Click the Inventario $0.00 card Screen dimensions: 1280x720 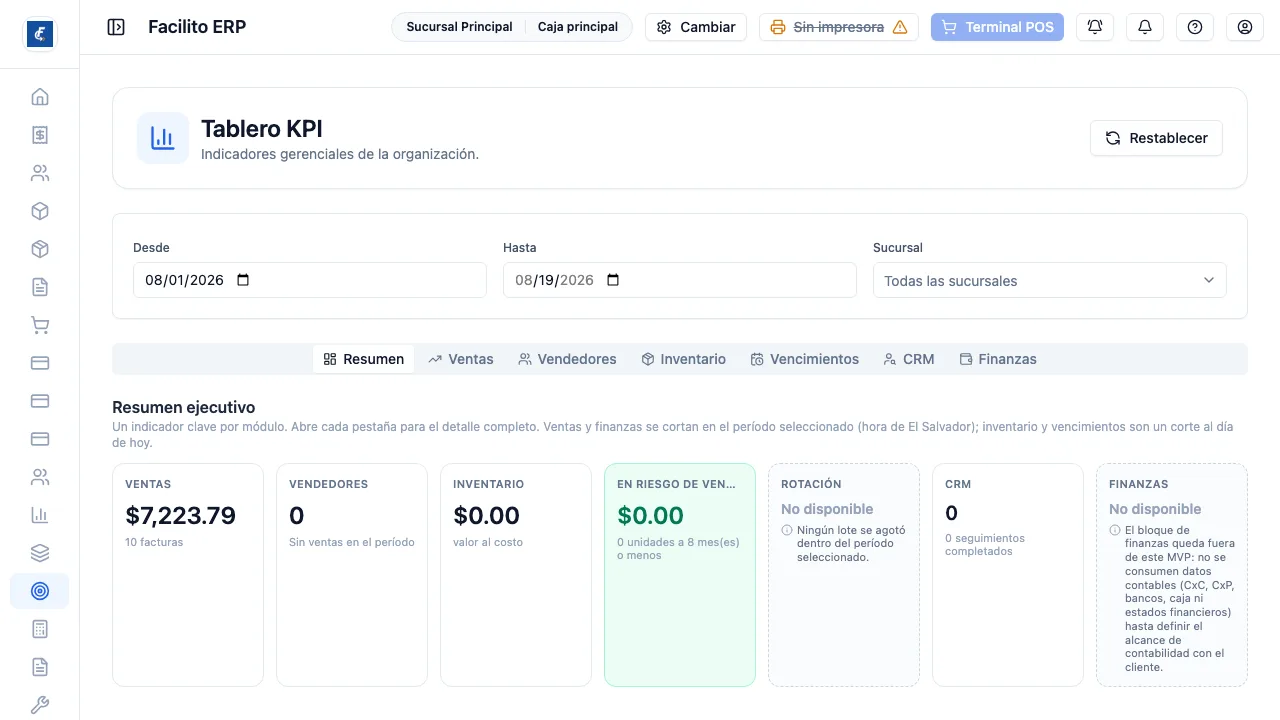[516, 575]
